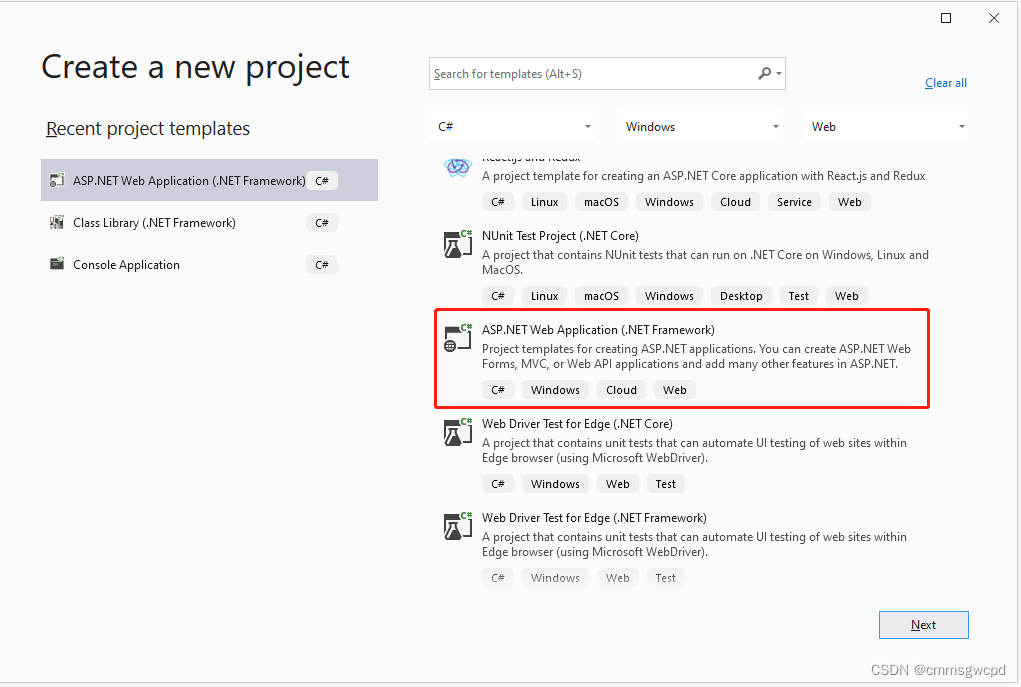The width and height of the screenshot is (1021, 687).
Task: Click Test tag on NUnit Test Project
Action: [798, 296]
